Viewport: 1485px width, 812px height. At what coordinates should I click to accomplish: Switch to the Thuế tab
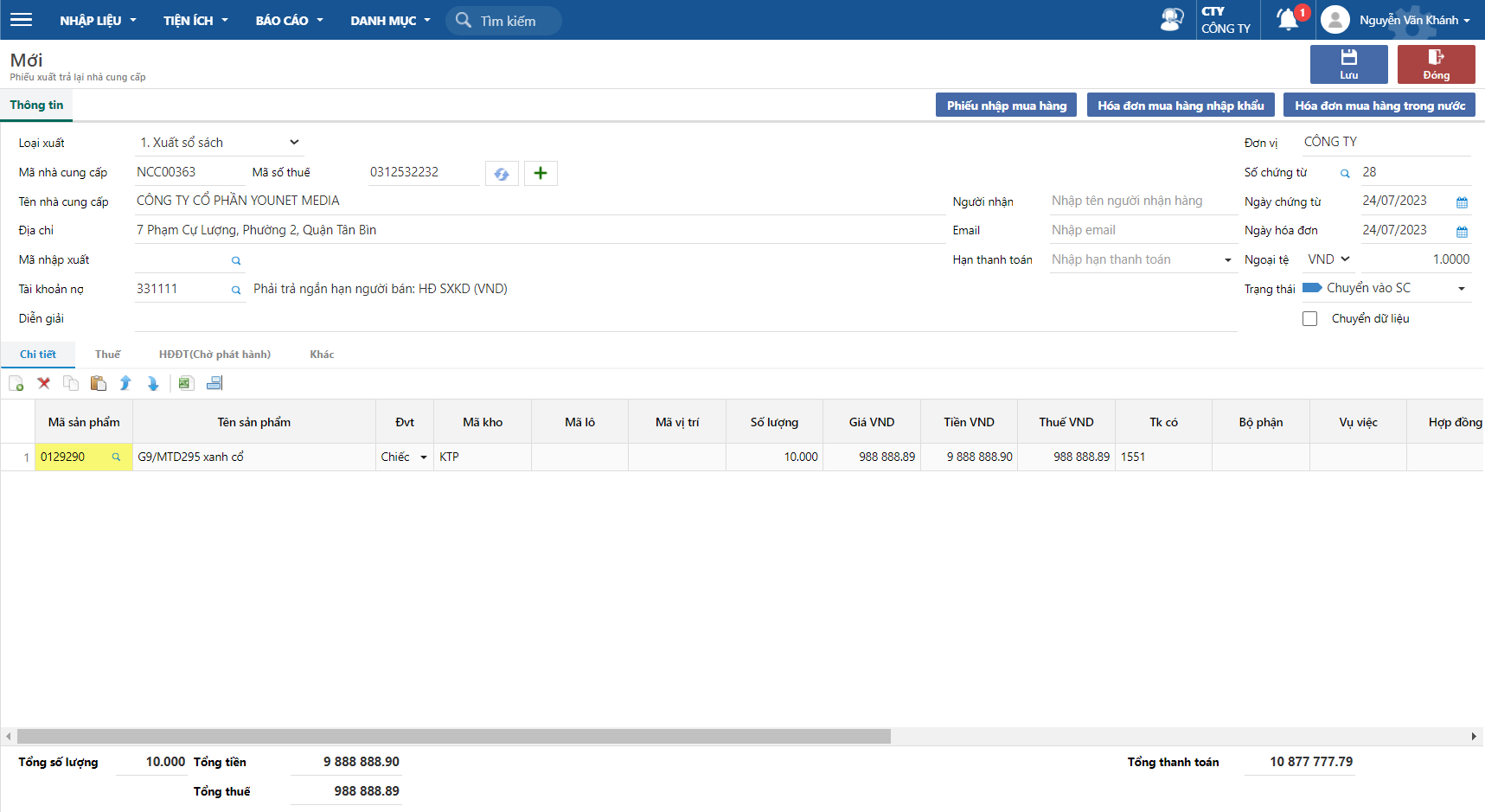coord(107,355)
